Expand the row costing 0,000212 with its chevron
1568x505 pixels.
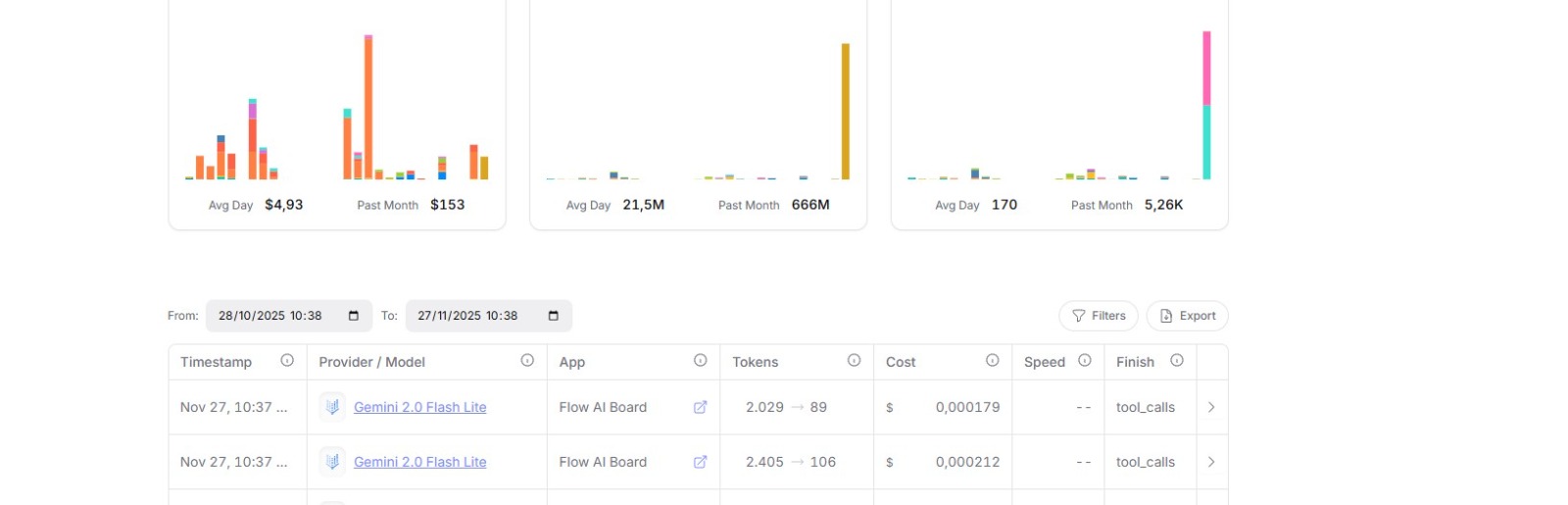[1211, 462]
